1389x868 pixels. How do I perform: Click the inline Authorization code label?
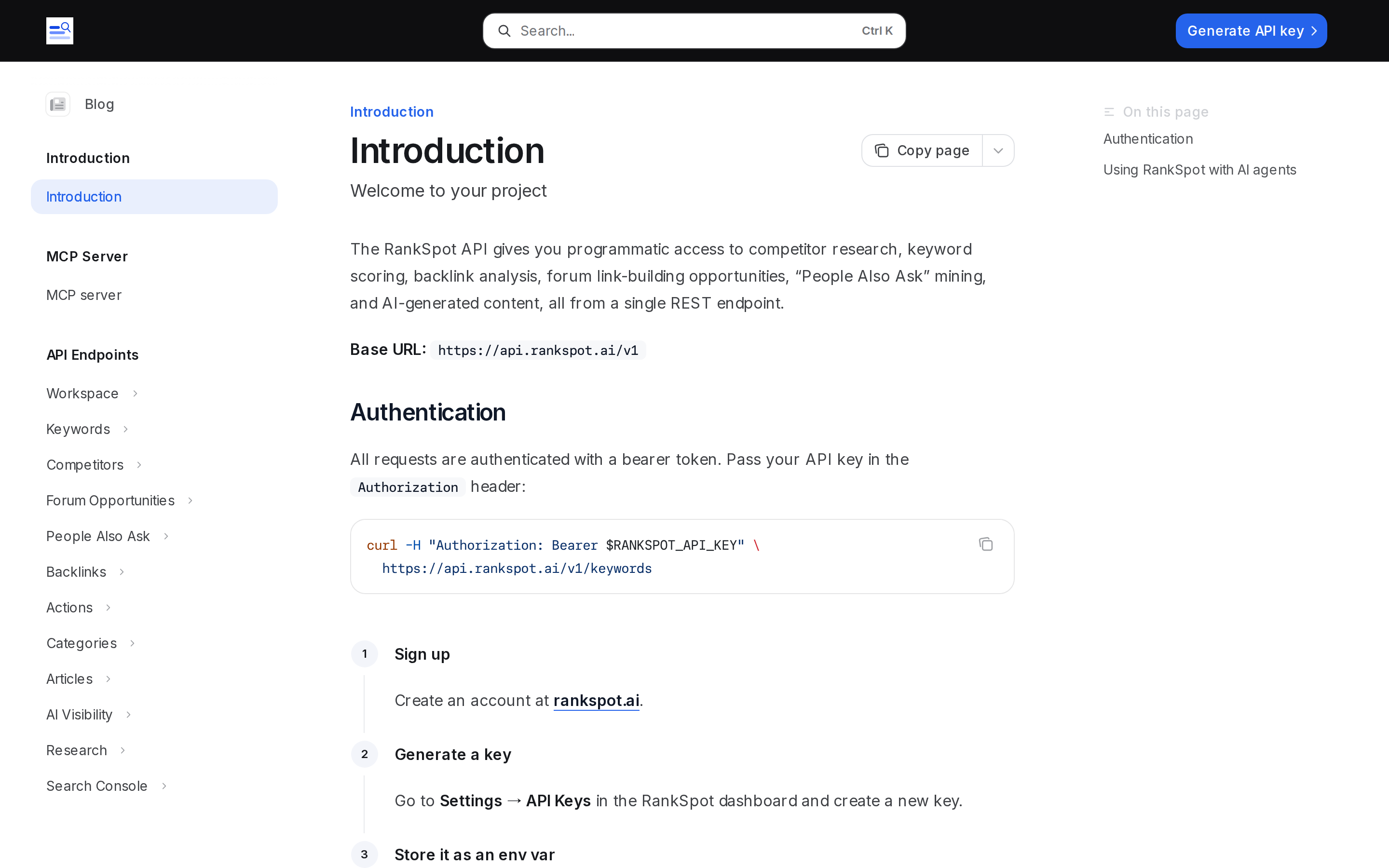(x=408, y=488)
